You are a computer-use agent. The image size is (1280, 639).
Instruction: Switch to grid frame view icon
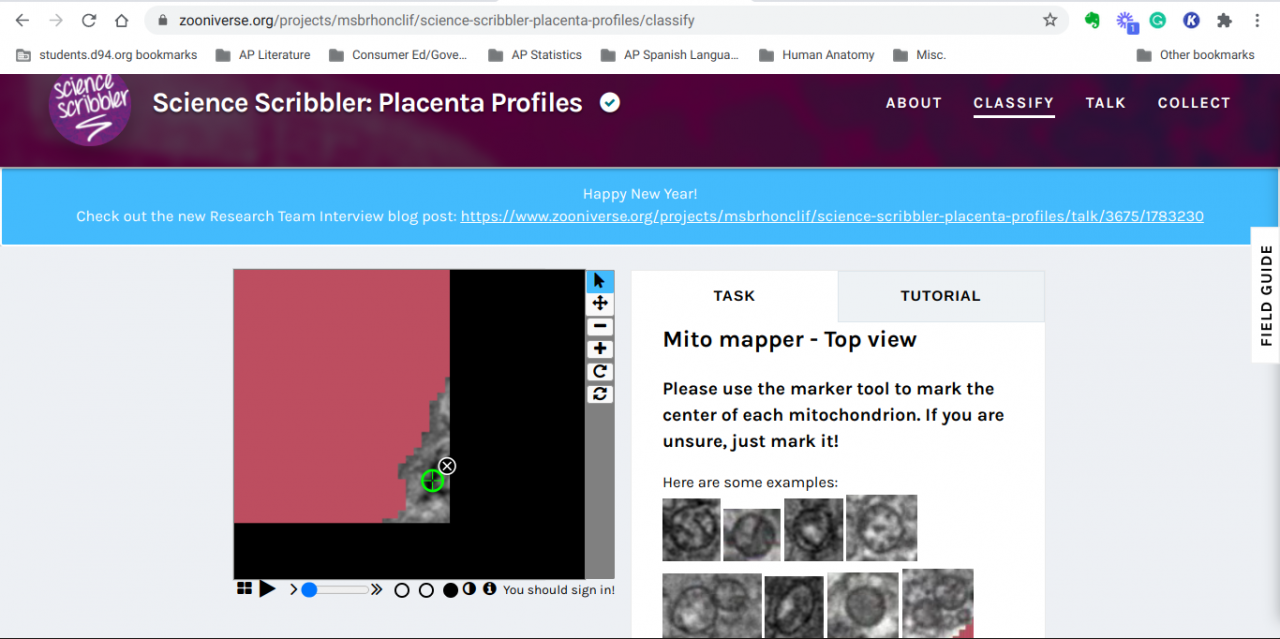click(244, 589)
